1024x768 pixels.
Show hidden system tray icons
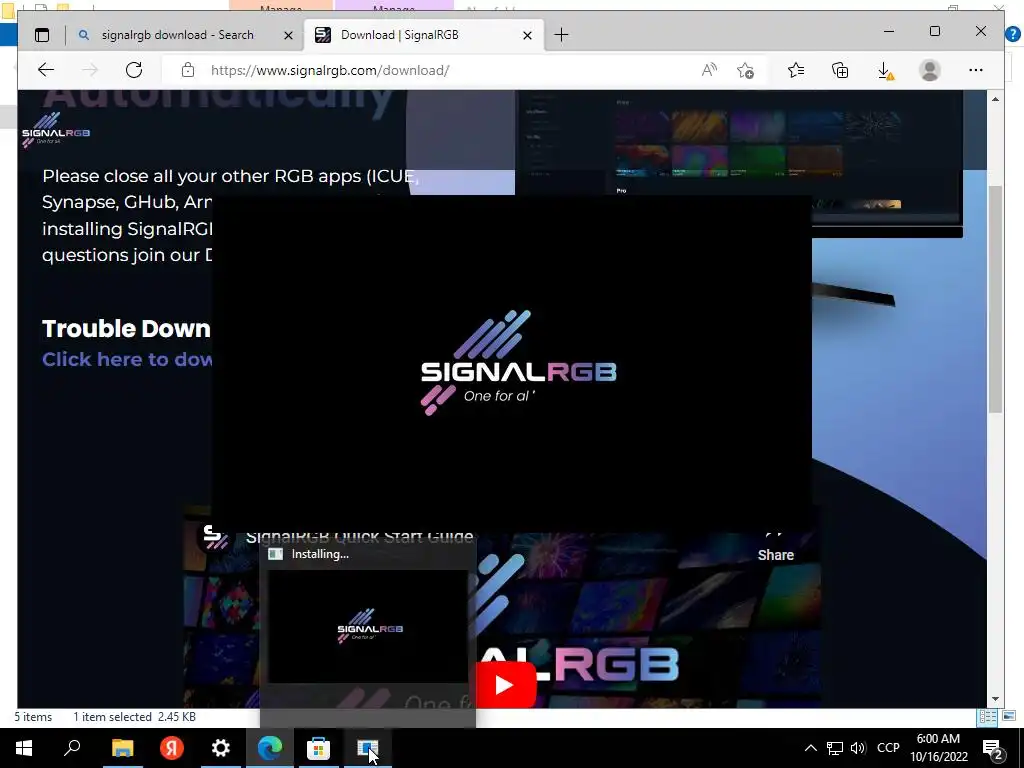point(810,748)
